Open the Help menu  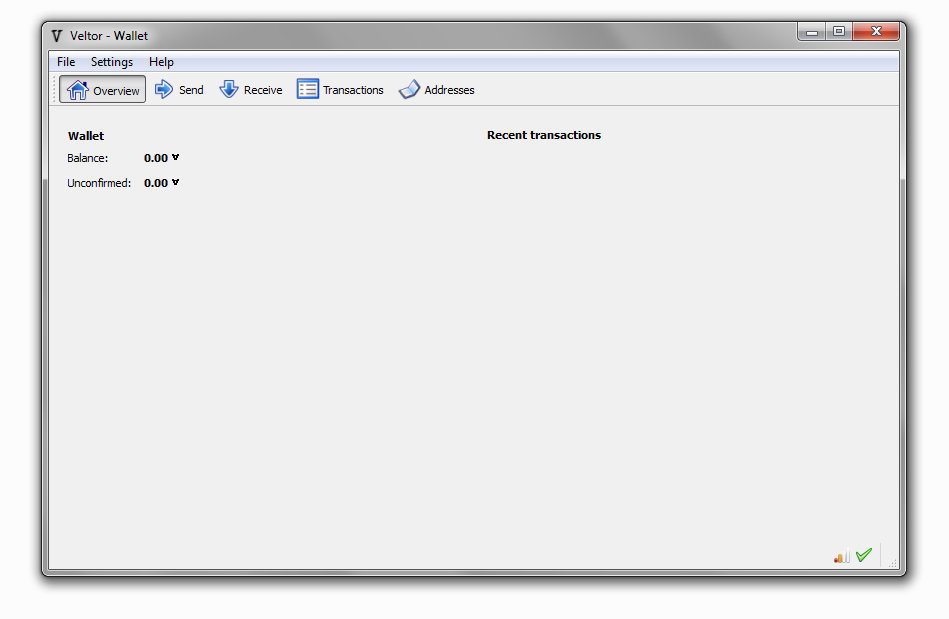pos(161,62)
